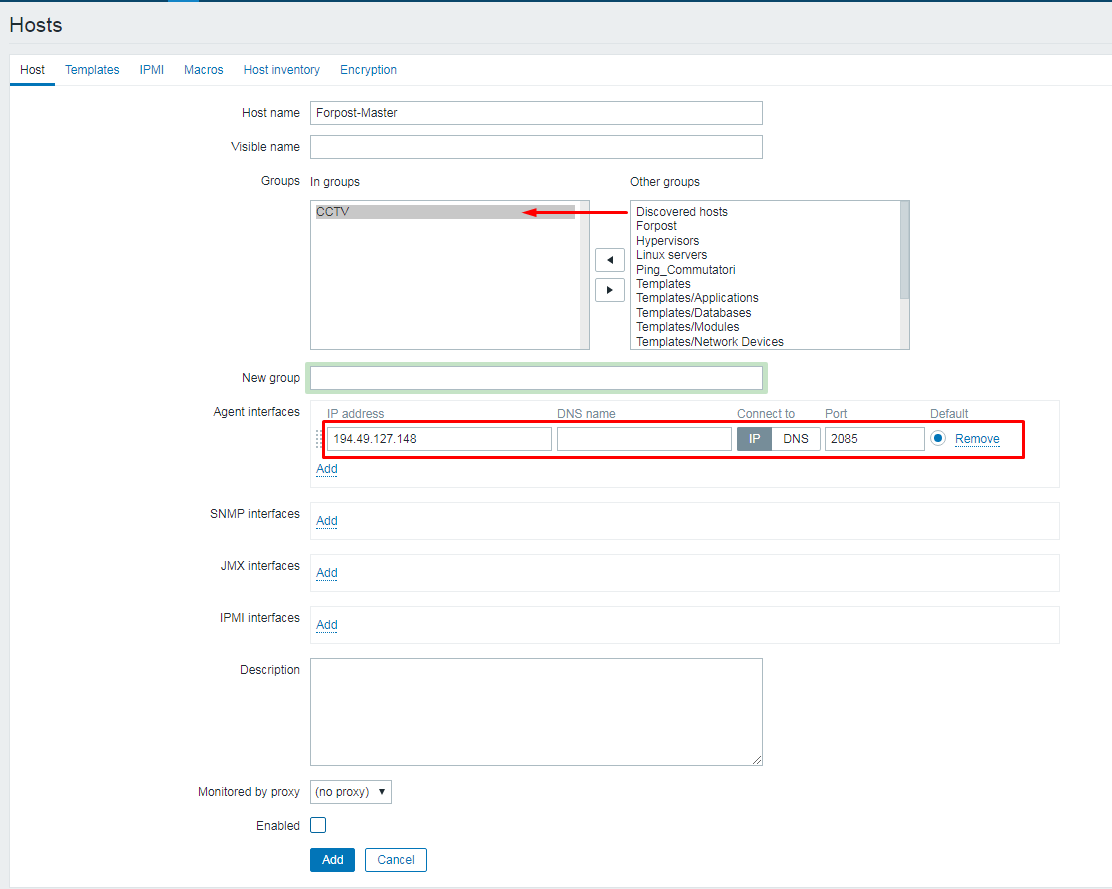The height and width of the screenshot is (889, 1112).
Task: Add a new SNMP interface
Action: [x=327, y=521]
